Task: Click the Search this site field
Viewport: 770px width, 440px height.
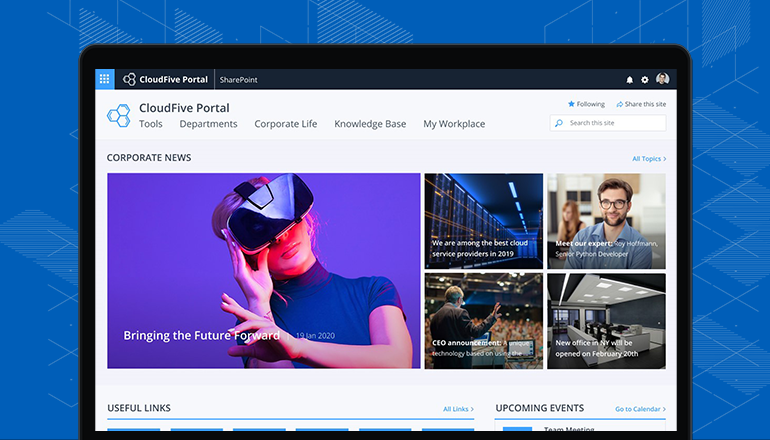Action: 612,123
